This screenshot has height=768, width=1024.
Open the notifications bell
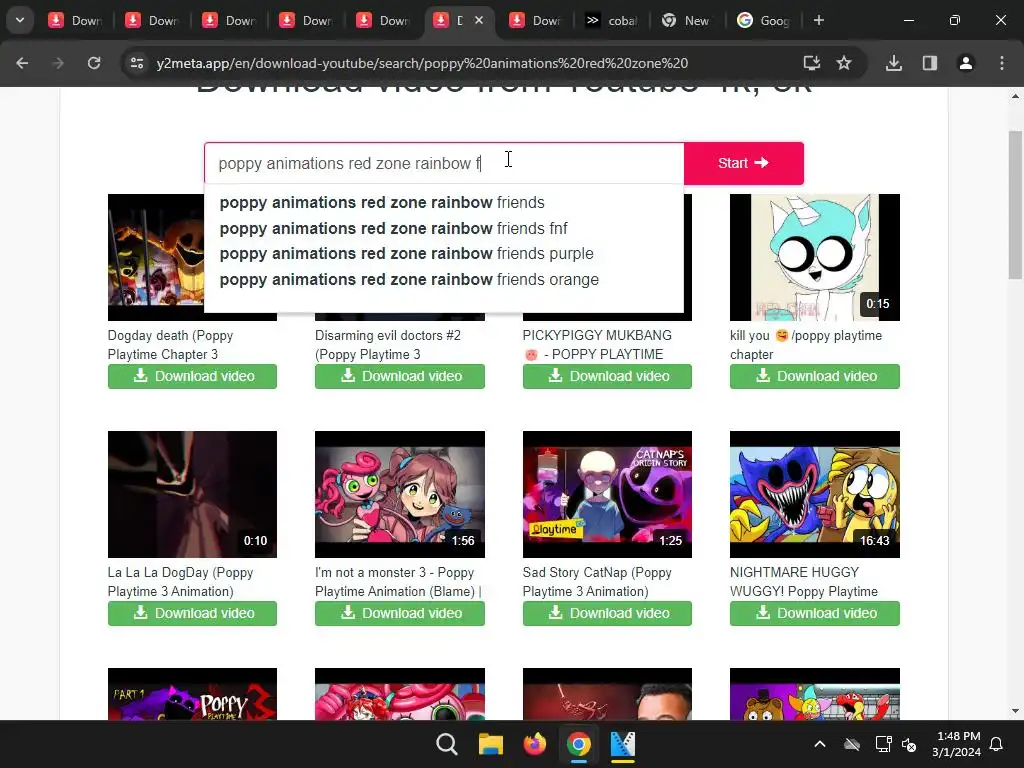coord(997,744)
